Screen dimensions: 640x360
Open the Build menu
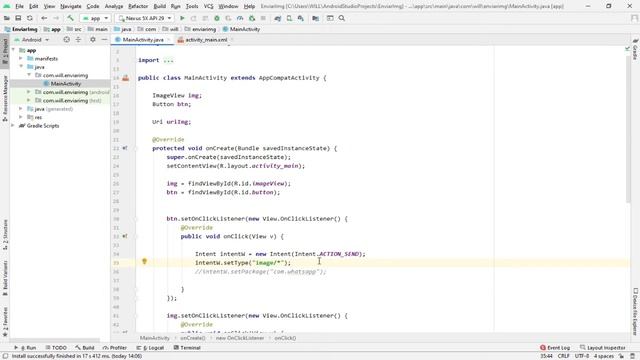[160, 7]
